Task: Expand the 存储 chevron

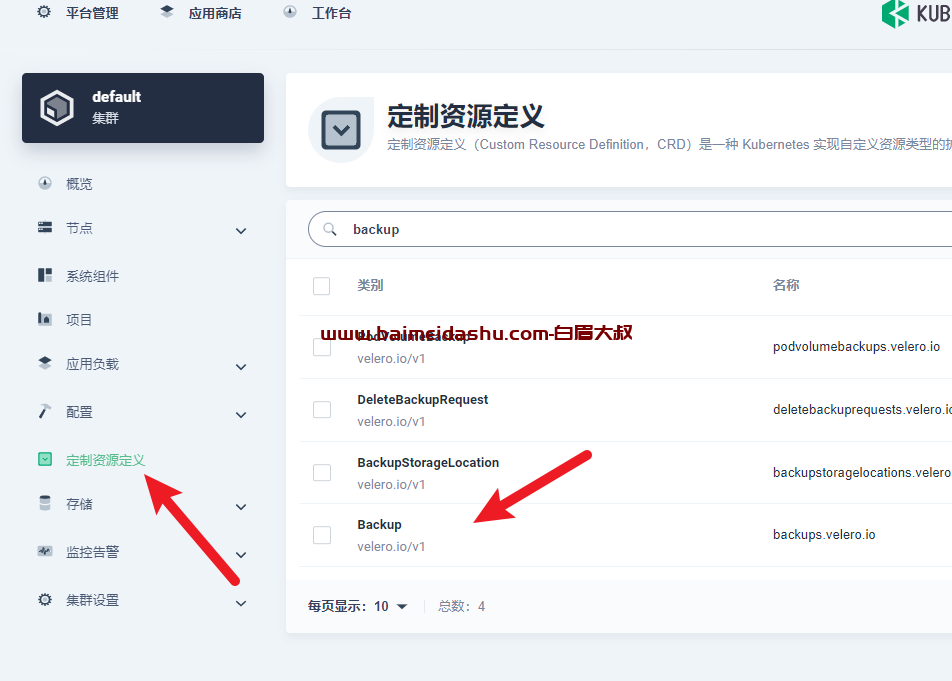Action: pyautogui.click(x=241, y=507)
